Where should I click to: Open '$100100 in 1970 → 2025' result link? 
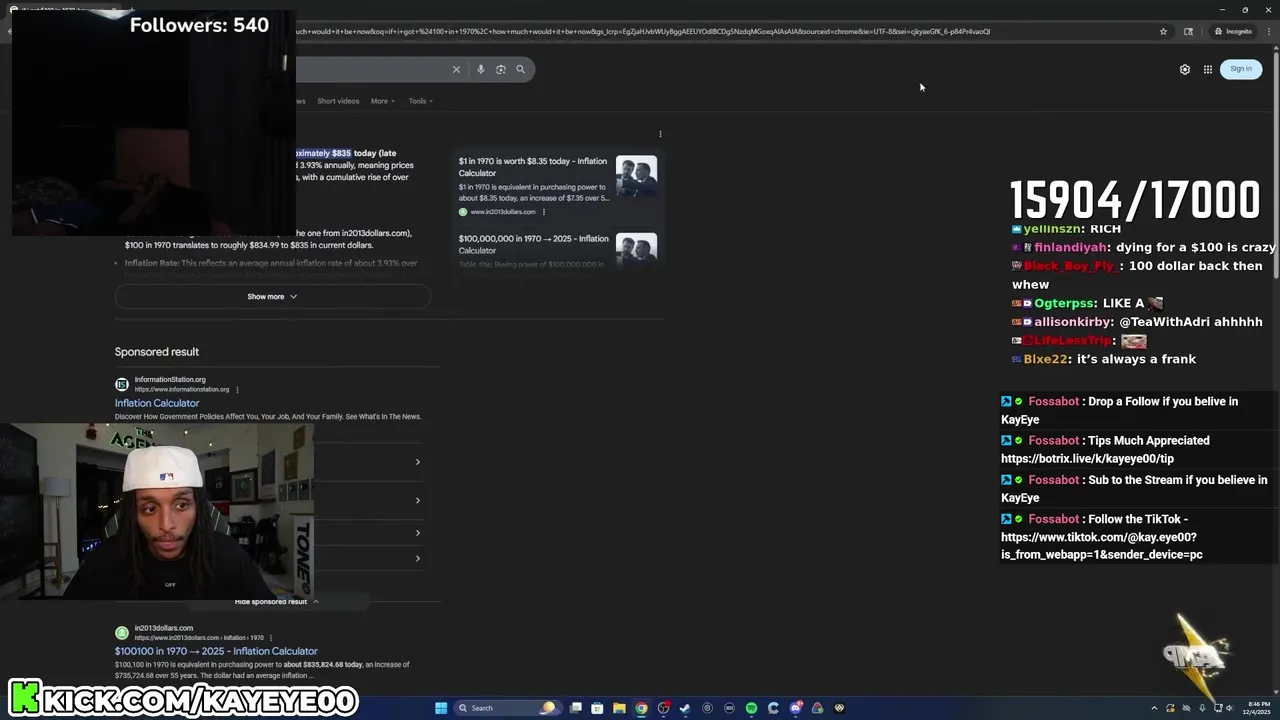(x=216, y=651)
